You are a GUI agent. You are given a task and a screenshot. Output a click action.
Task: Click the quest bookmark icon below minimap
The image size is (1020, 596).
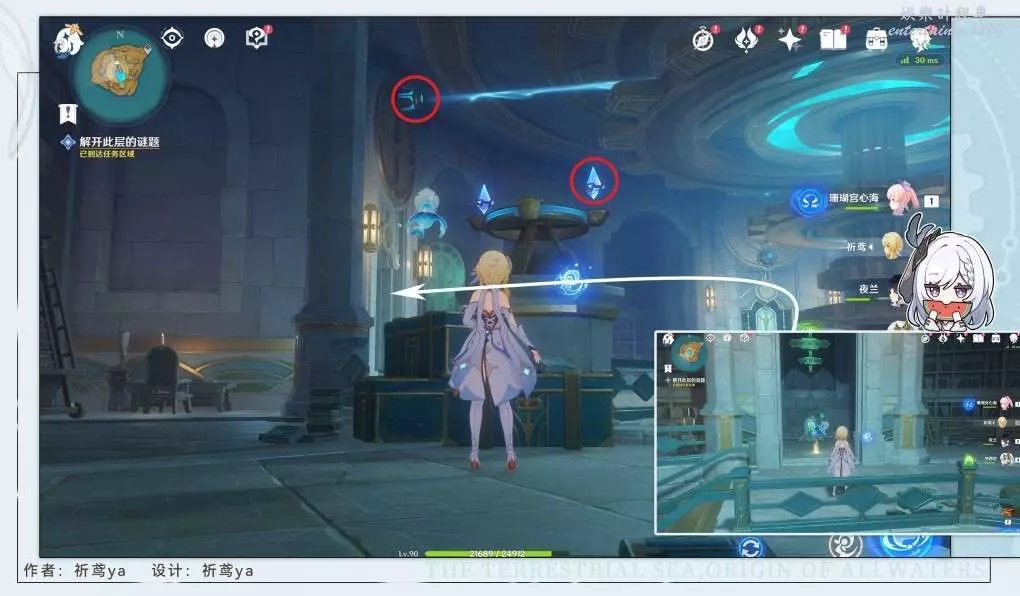click(x=68, y=112)
